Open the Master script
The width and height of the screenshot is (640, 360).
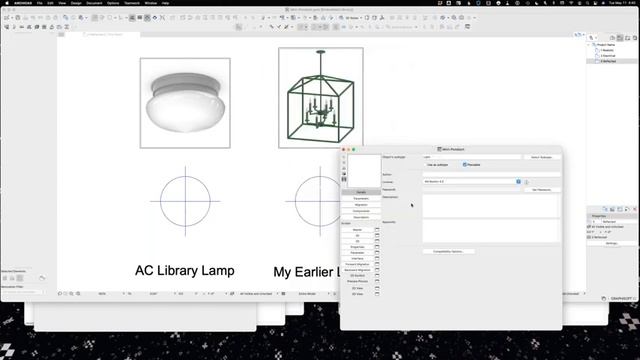tap(358, 230)
